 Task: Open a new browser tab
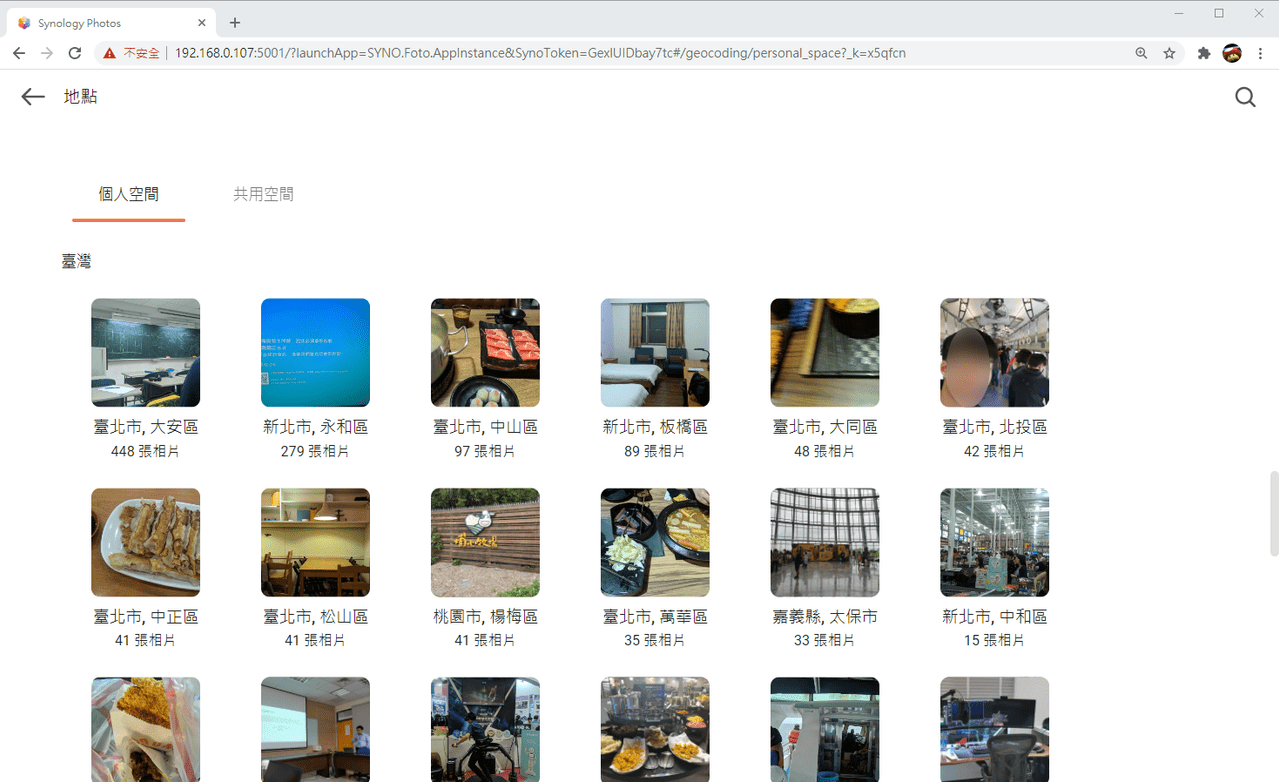click(235, 22)
